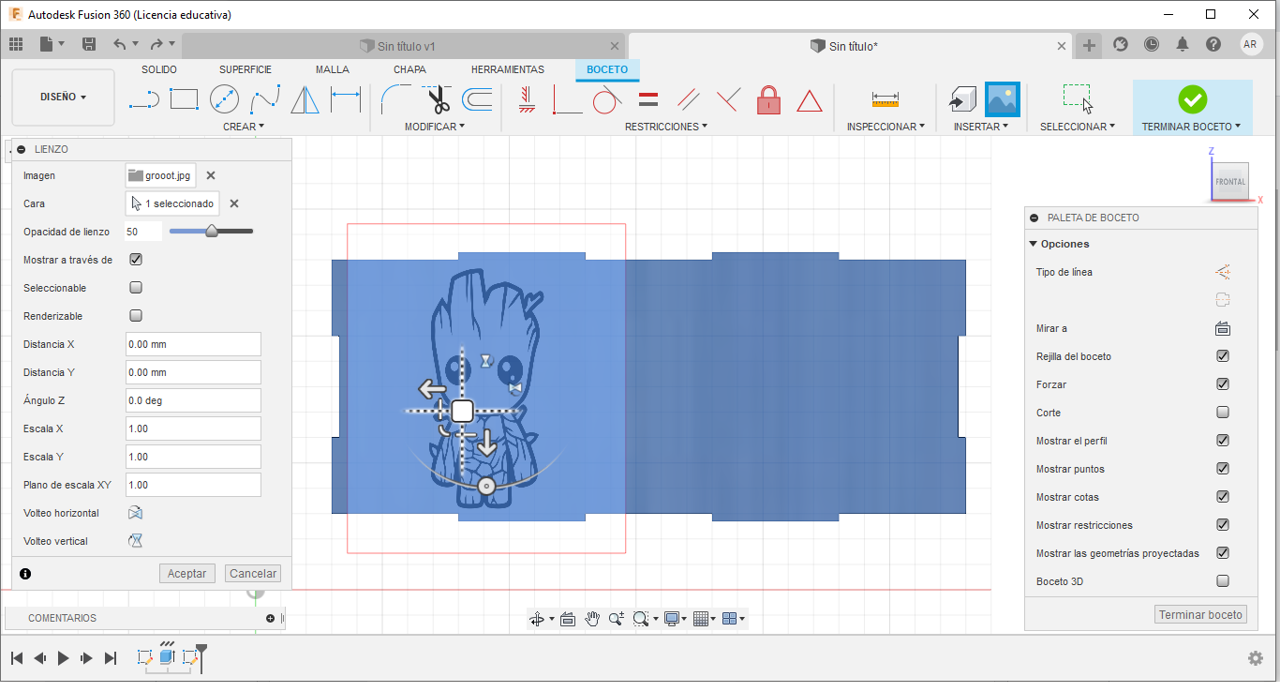Image resolution: width=1280 pixels, height=682 pixels.
Task: Select the Rectangle sketch tool
Action: click(184, 99)
